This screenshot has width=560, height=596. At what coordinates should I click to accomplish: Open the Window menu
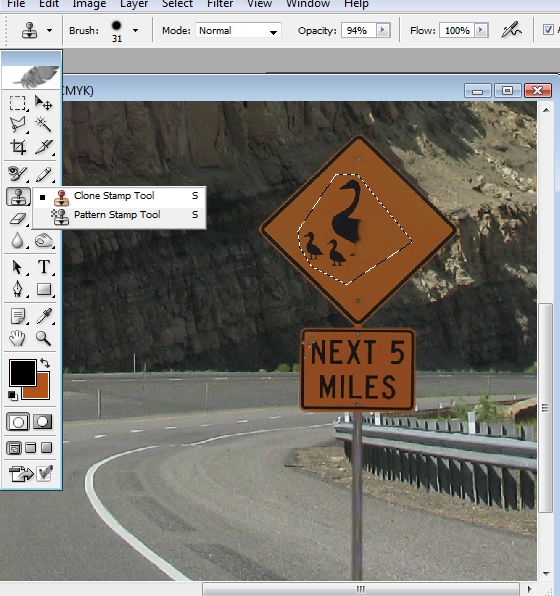click(x=308, y=4)
